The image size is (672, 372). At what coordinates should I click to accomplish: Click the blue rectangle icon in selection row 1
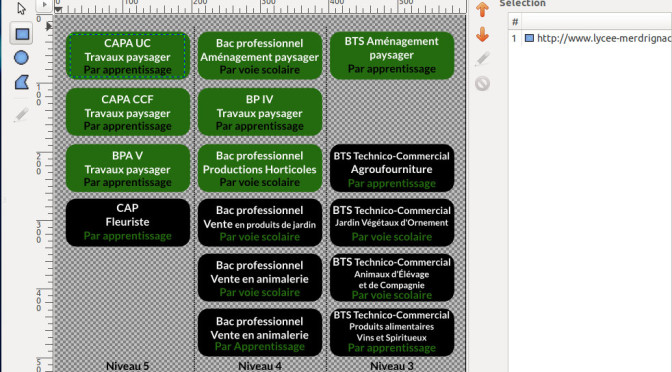pos(529,38)
